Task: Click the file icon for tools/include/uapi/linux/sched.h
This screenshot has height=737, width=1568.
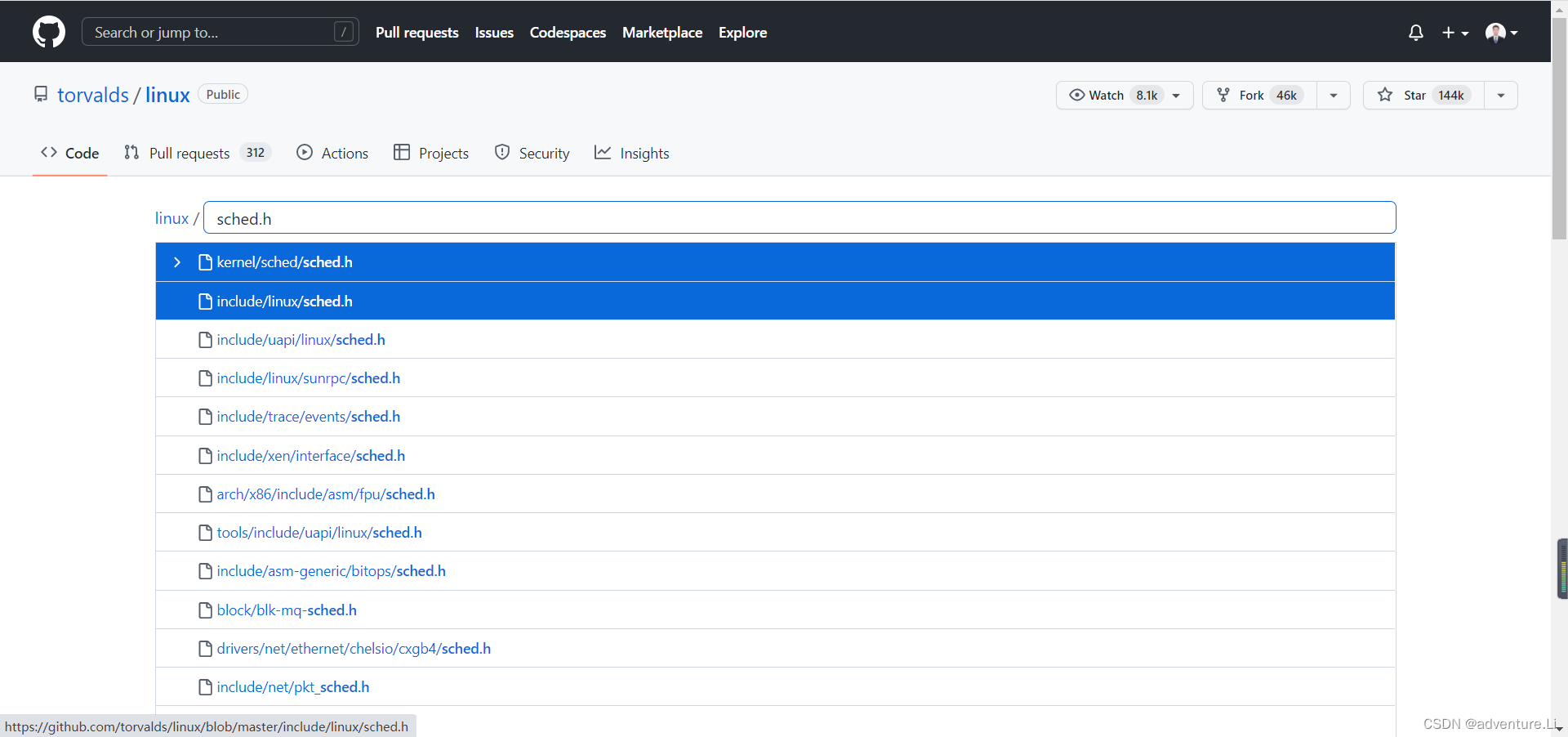Action: coord(205,533)
